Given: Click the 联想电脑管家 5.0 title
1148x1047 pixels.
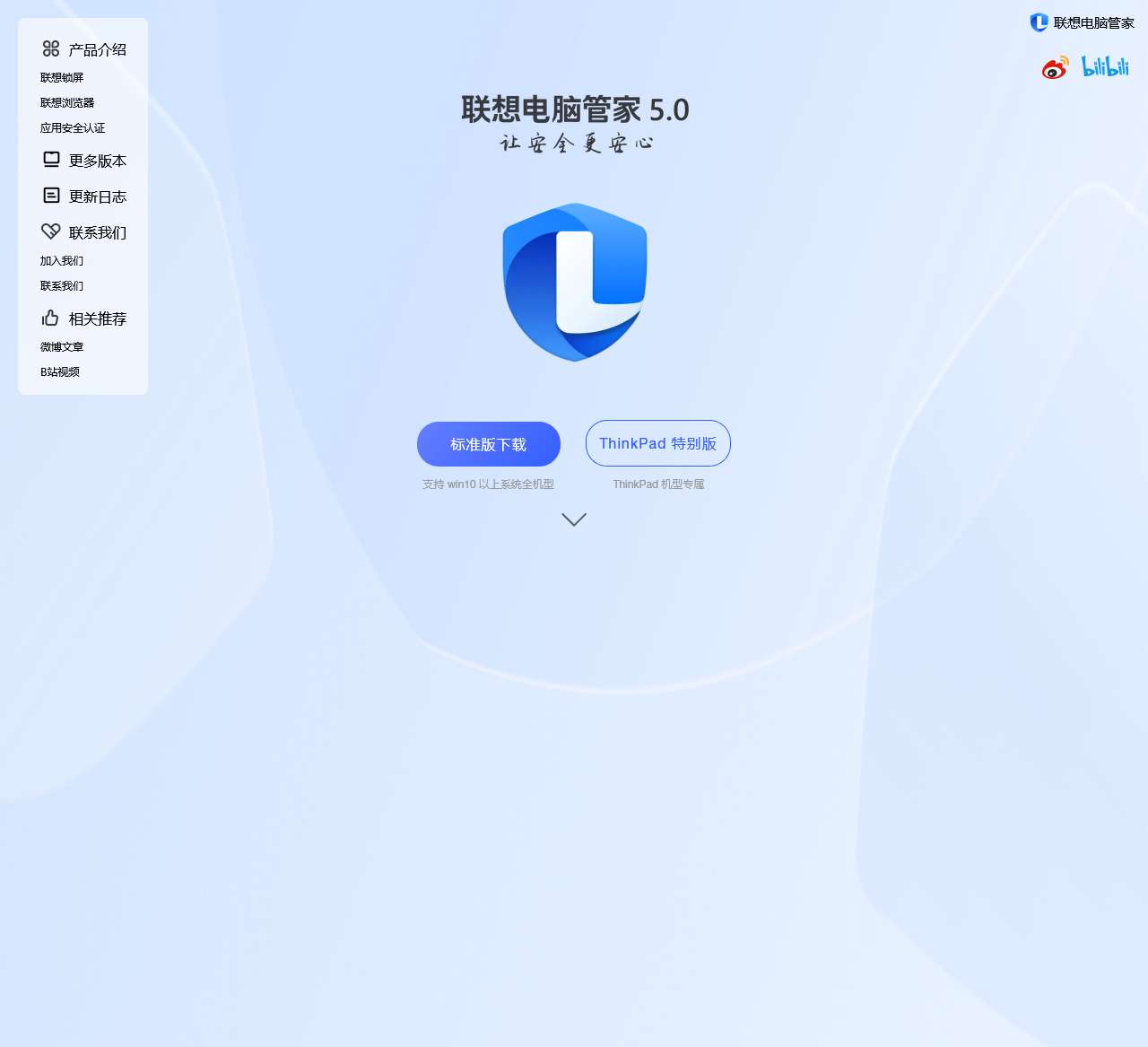Looking at the screenshot, I should [575, 109].
